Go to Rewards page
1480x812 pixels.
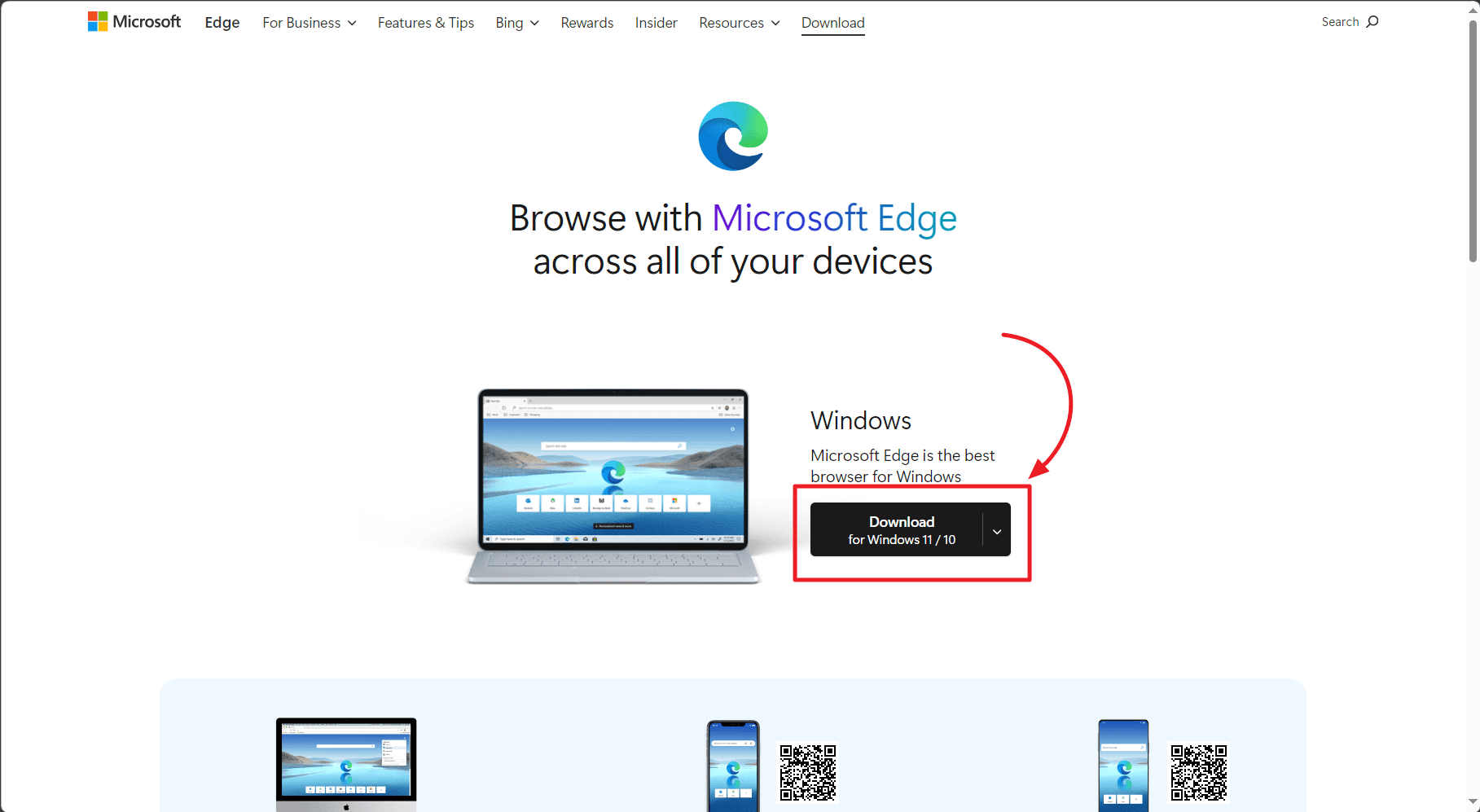coord(587,23)
